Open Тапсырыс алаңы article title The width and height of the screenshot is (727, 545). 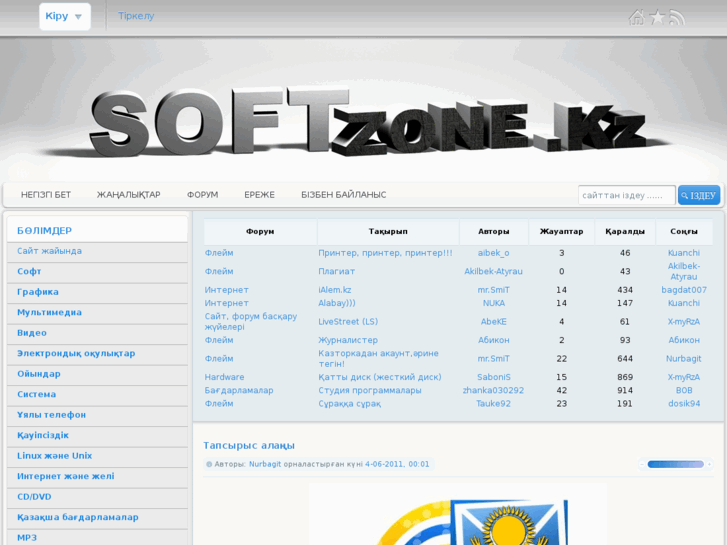click(249, 445)
